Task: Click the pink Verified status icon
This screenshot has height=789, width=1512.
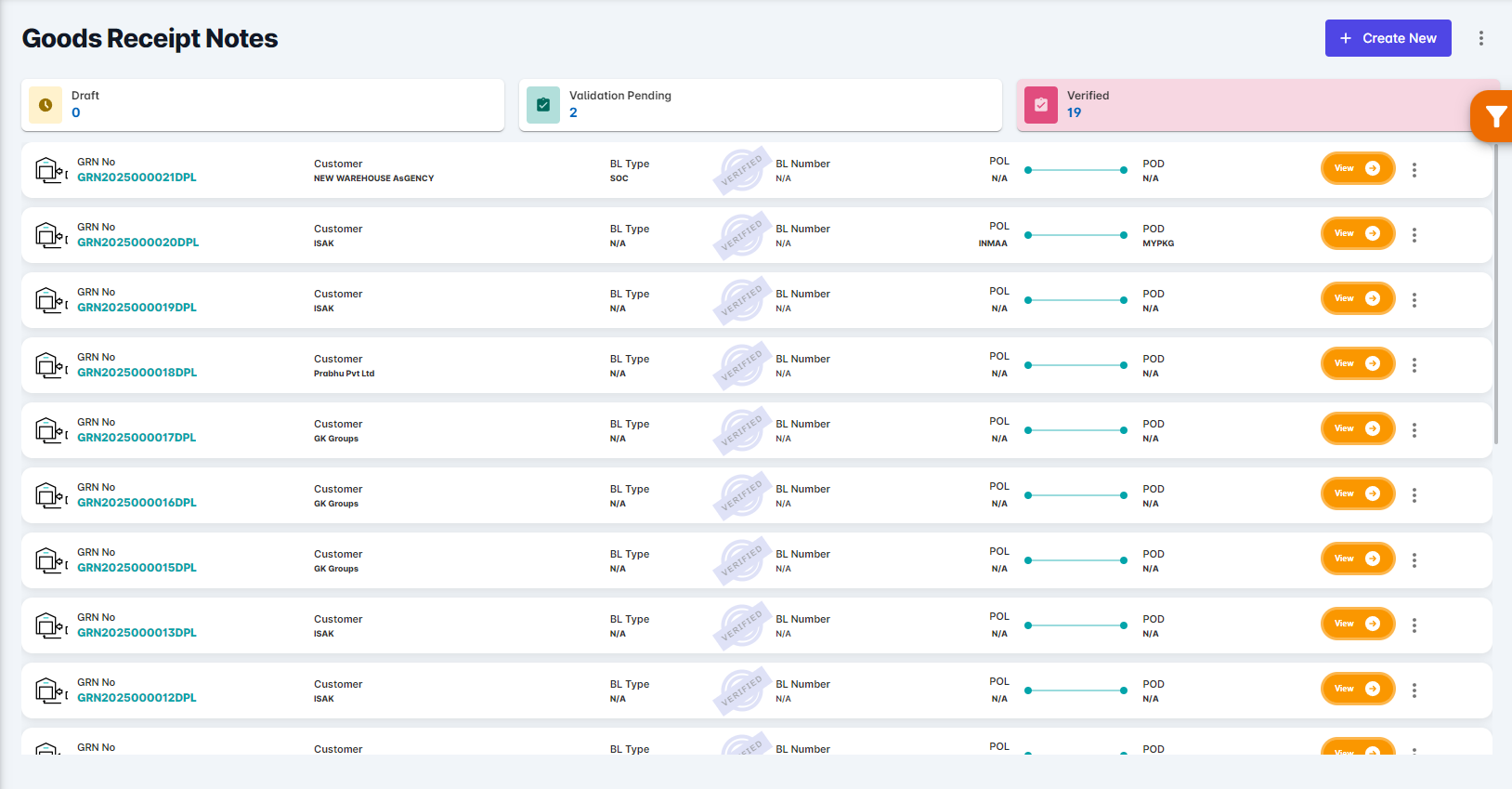Action: 1041,105
